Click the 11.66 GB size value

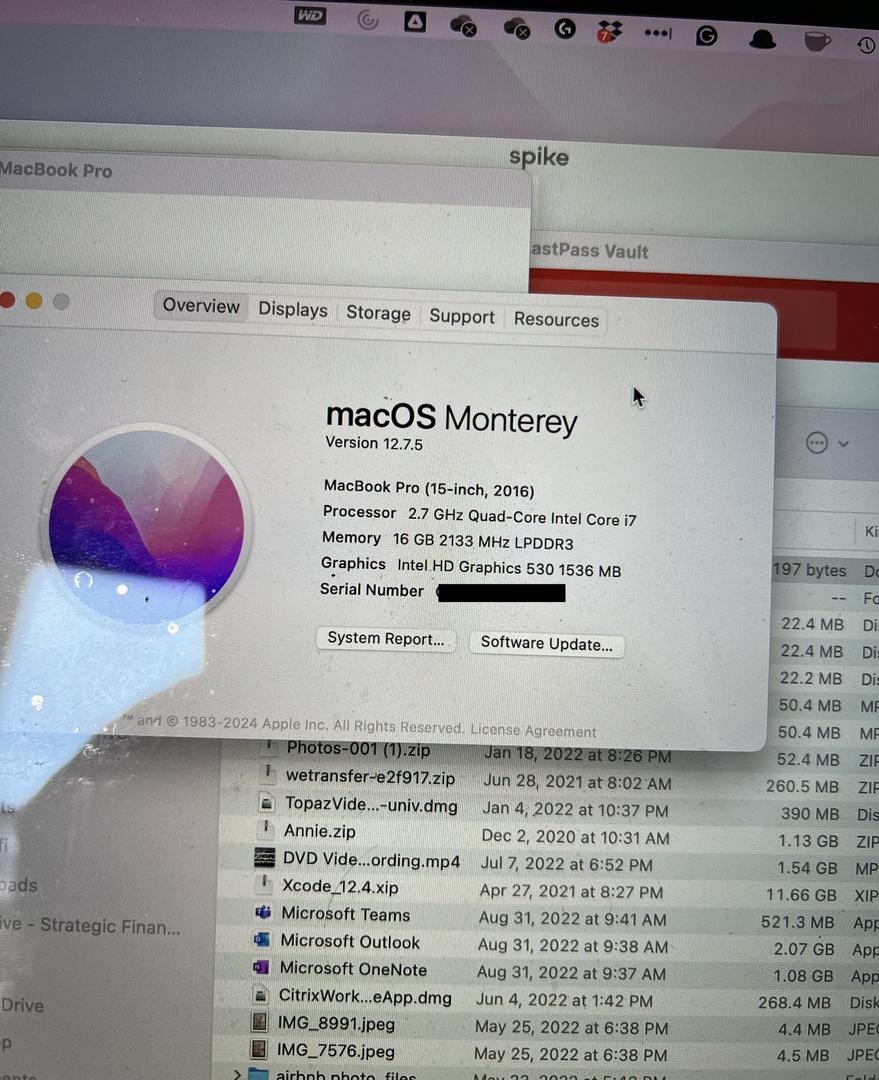801,895
